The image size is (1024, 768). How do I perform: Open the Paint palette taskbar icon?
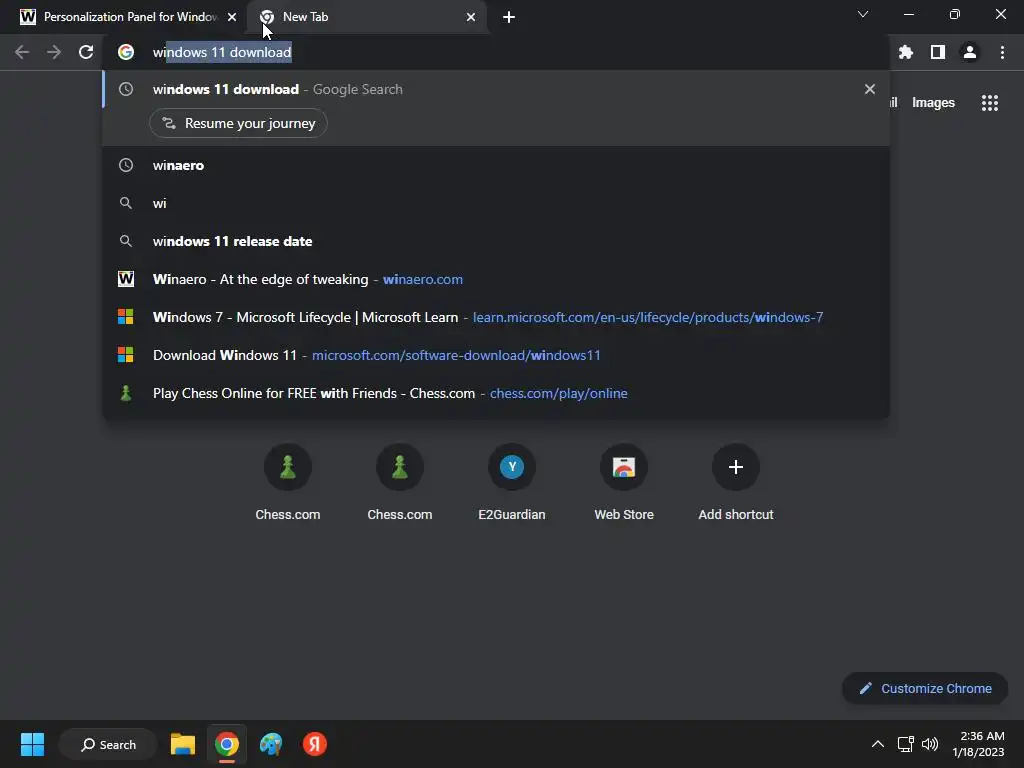coord(271,744)
